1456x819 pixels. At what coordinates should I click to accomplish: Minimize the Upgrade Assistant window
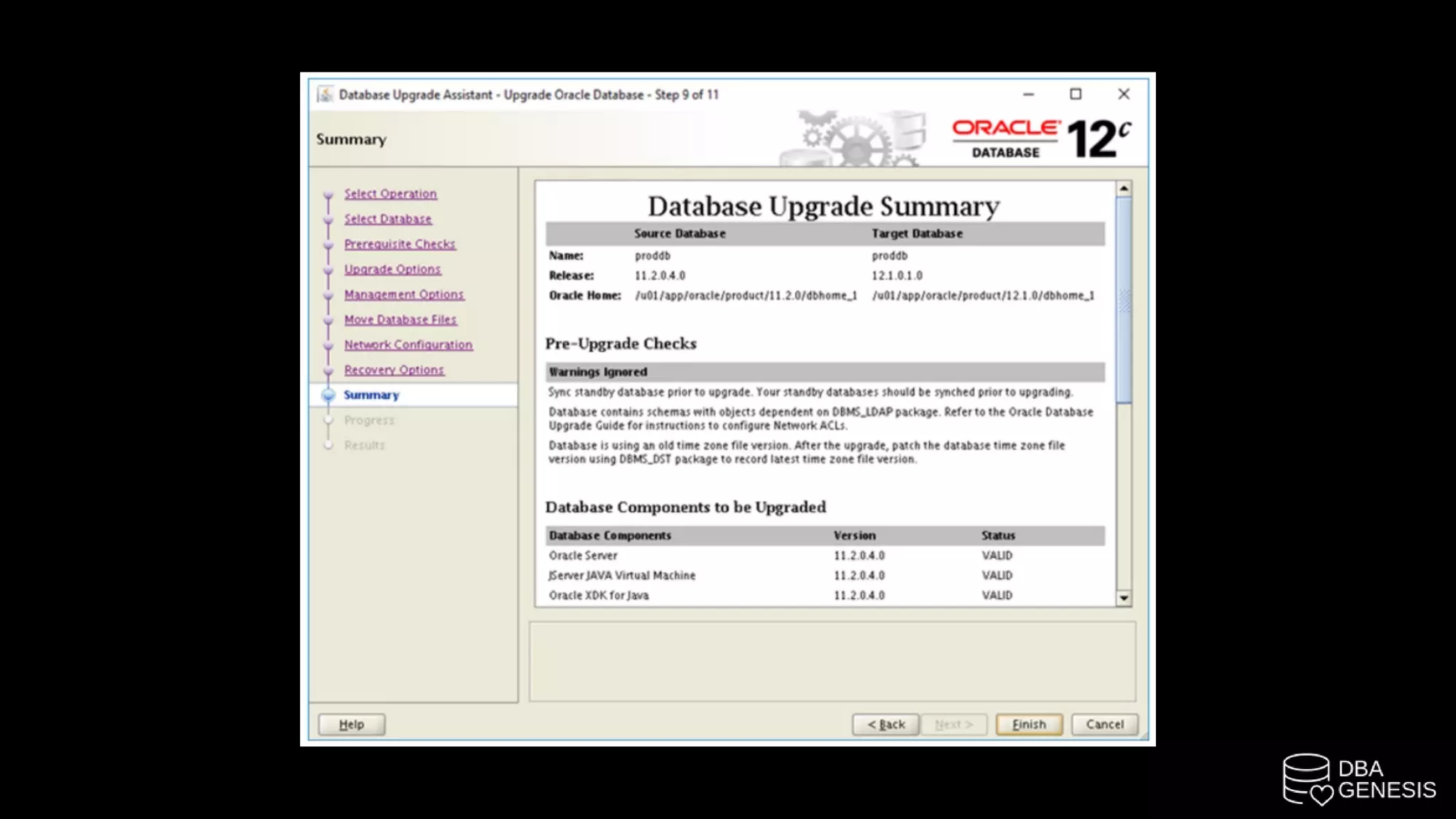point(1028,94)
